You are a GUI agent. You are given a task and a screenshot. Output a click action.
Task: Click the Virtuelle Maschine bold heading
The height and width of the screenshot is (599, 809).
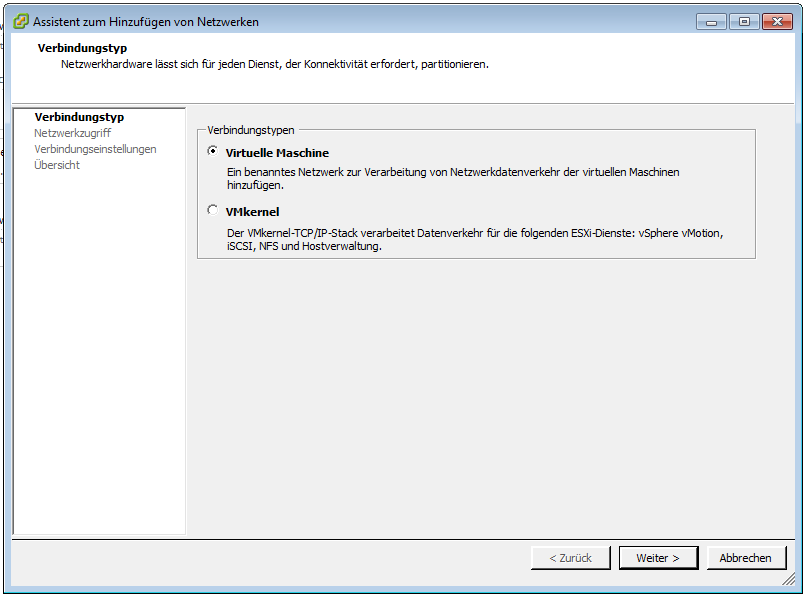(275, 151)
